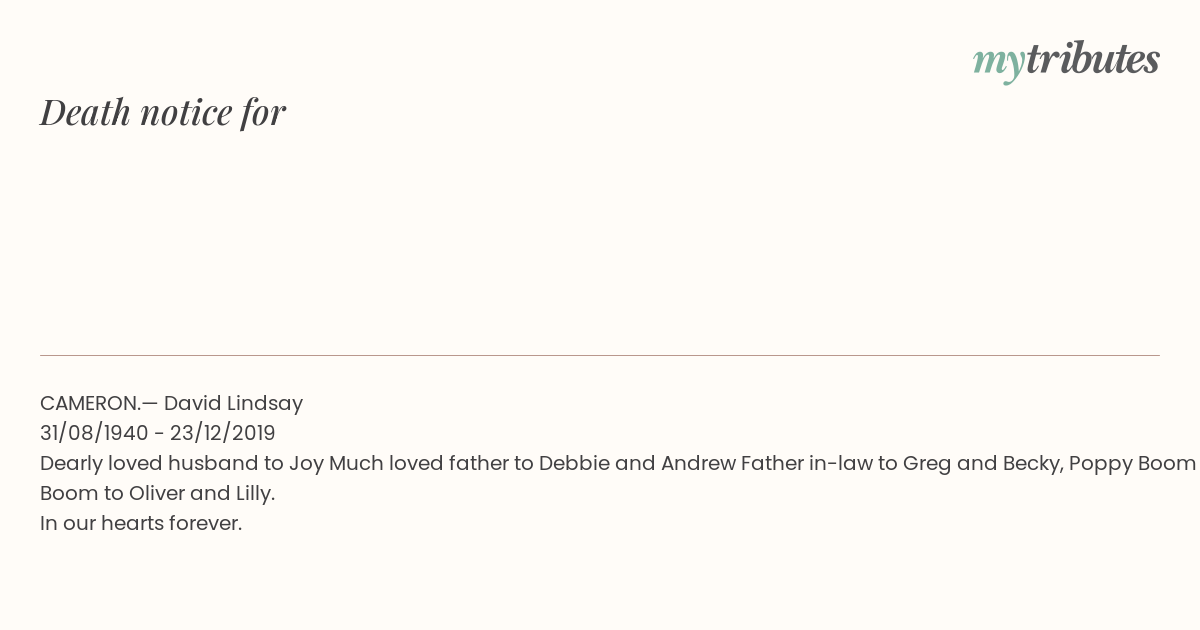Click the birth date 31/08/1940

[x=93, y=433]
